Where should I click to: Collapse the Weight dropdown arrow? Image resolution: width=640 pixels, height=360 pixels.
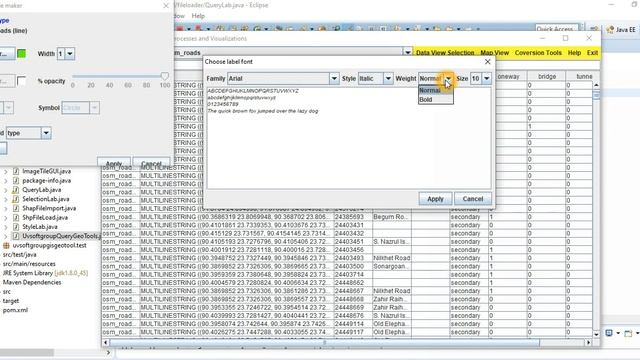click(x=448, y=78)
